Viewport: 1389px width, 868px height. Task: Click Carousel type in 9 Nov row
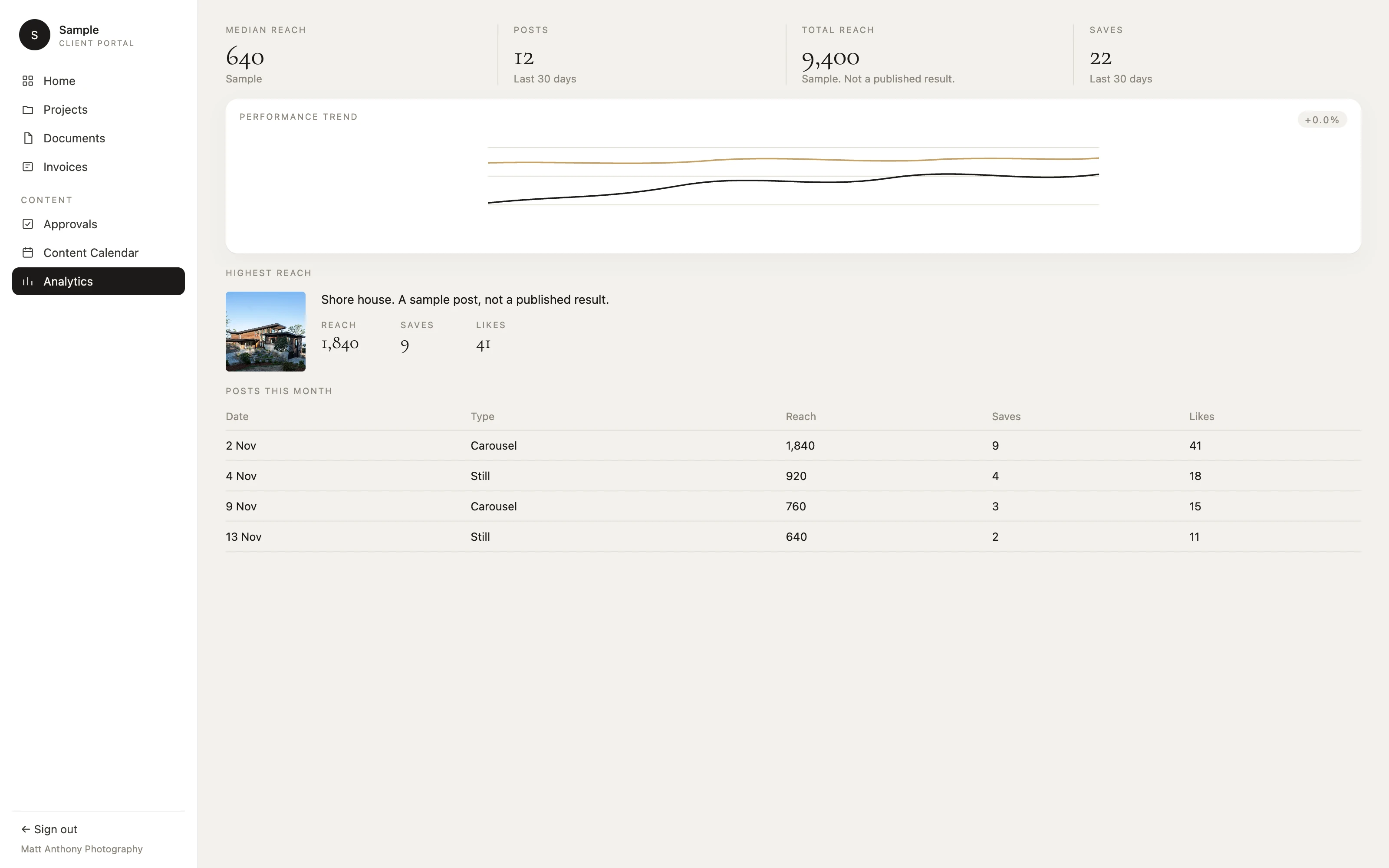tap(494, 507)
